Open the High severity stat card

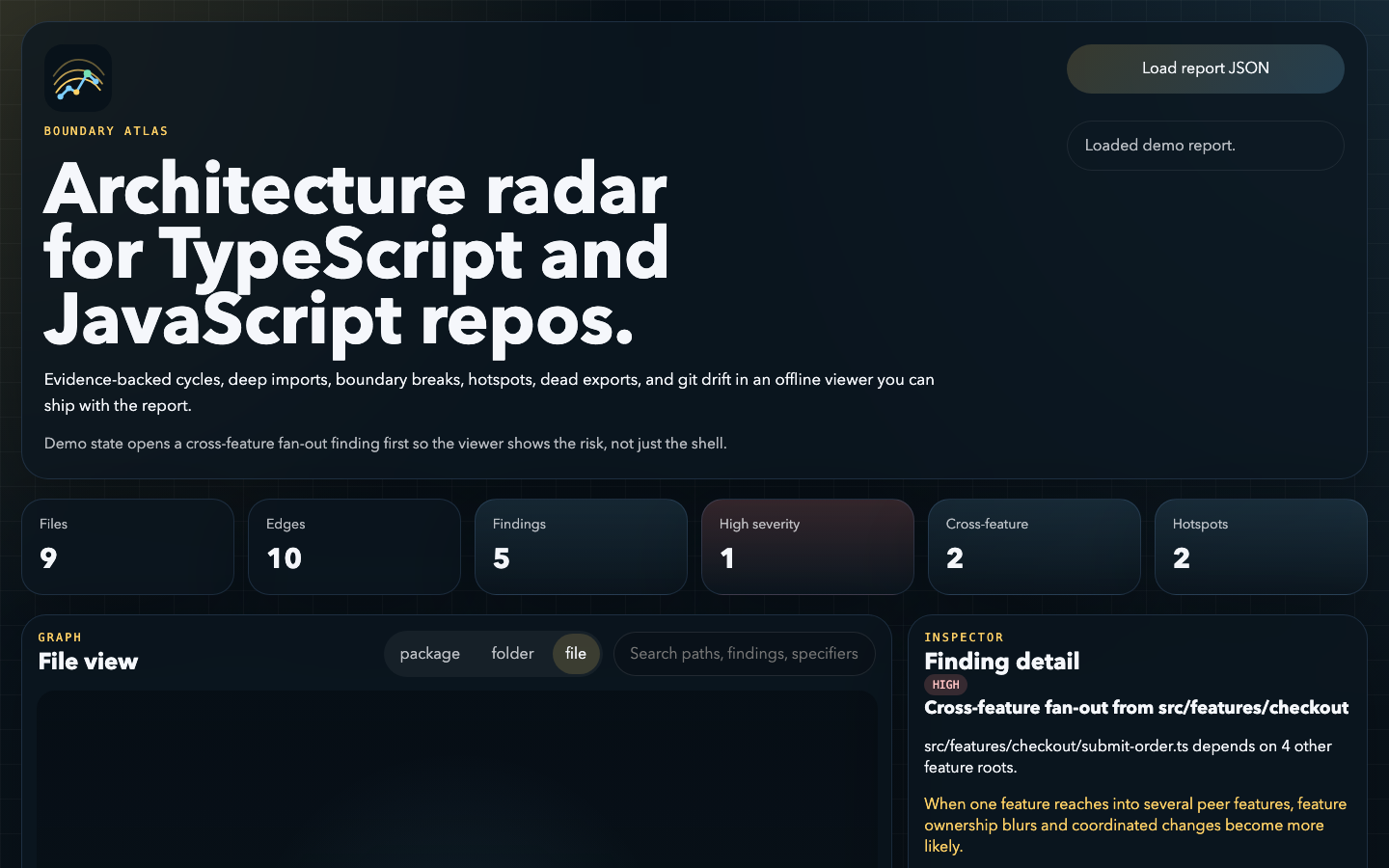tap(807, 546)
